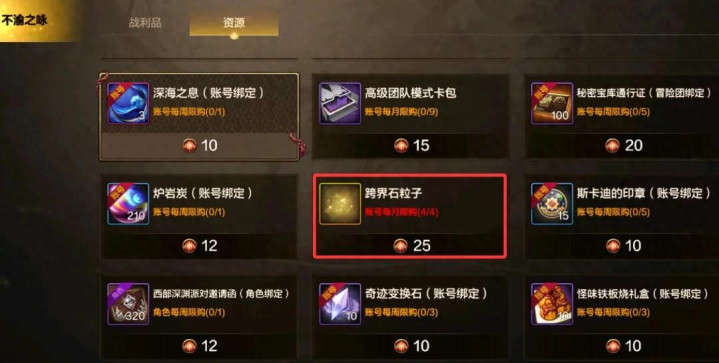Select the 炉岩炭 item icon
This screenshot has width=719, height=363.
click(128, 204)
